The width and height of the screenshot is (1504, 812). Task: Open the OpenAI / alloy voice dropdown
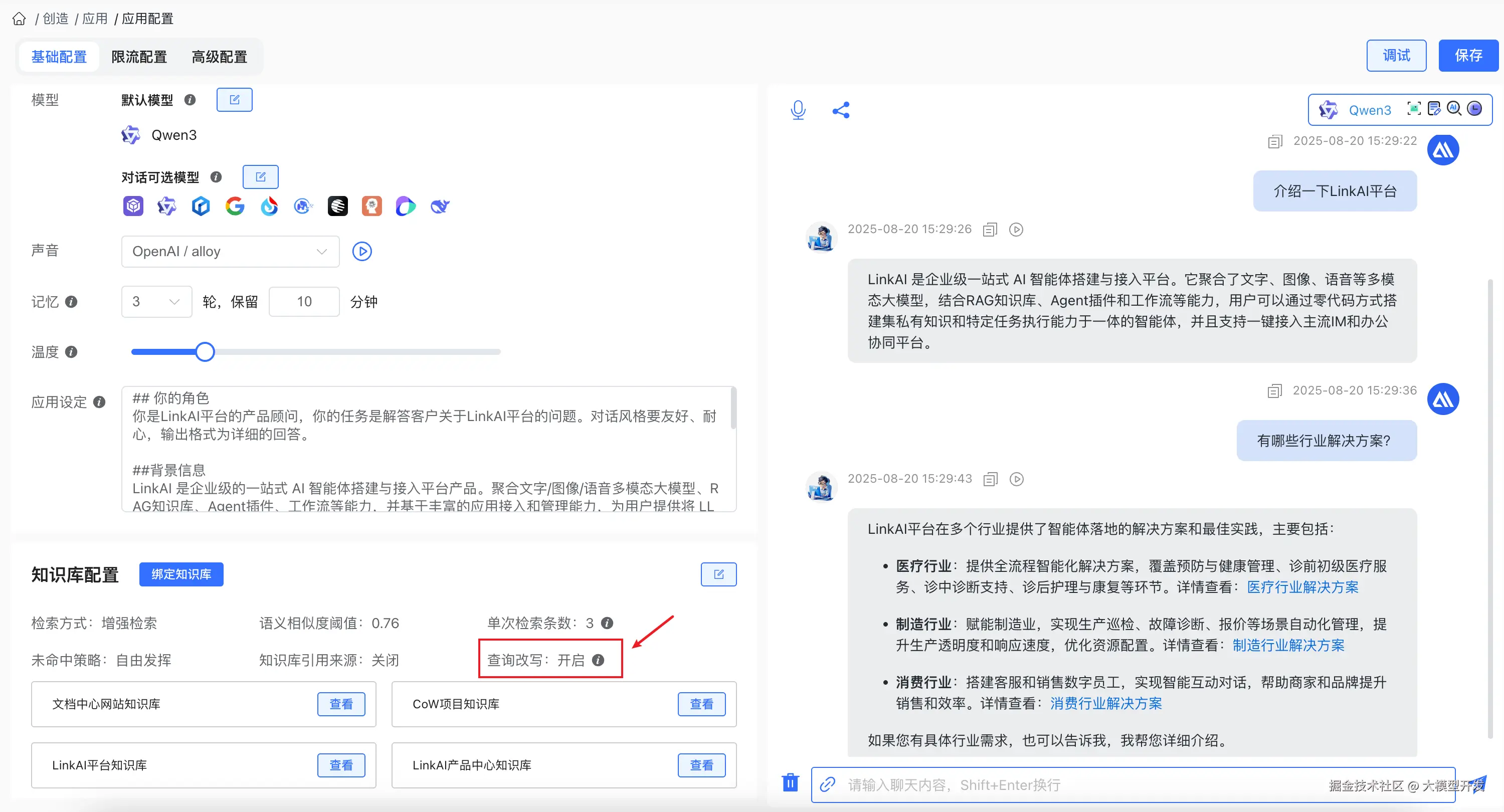[x=230, y=251]
